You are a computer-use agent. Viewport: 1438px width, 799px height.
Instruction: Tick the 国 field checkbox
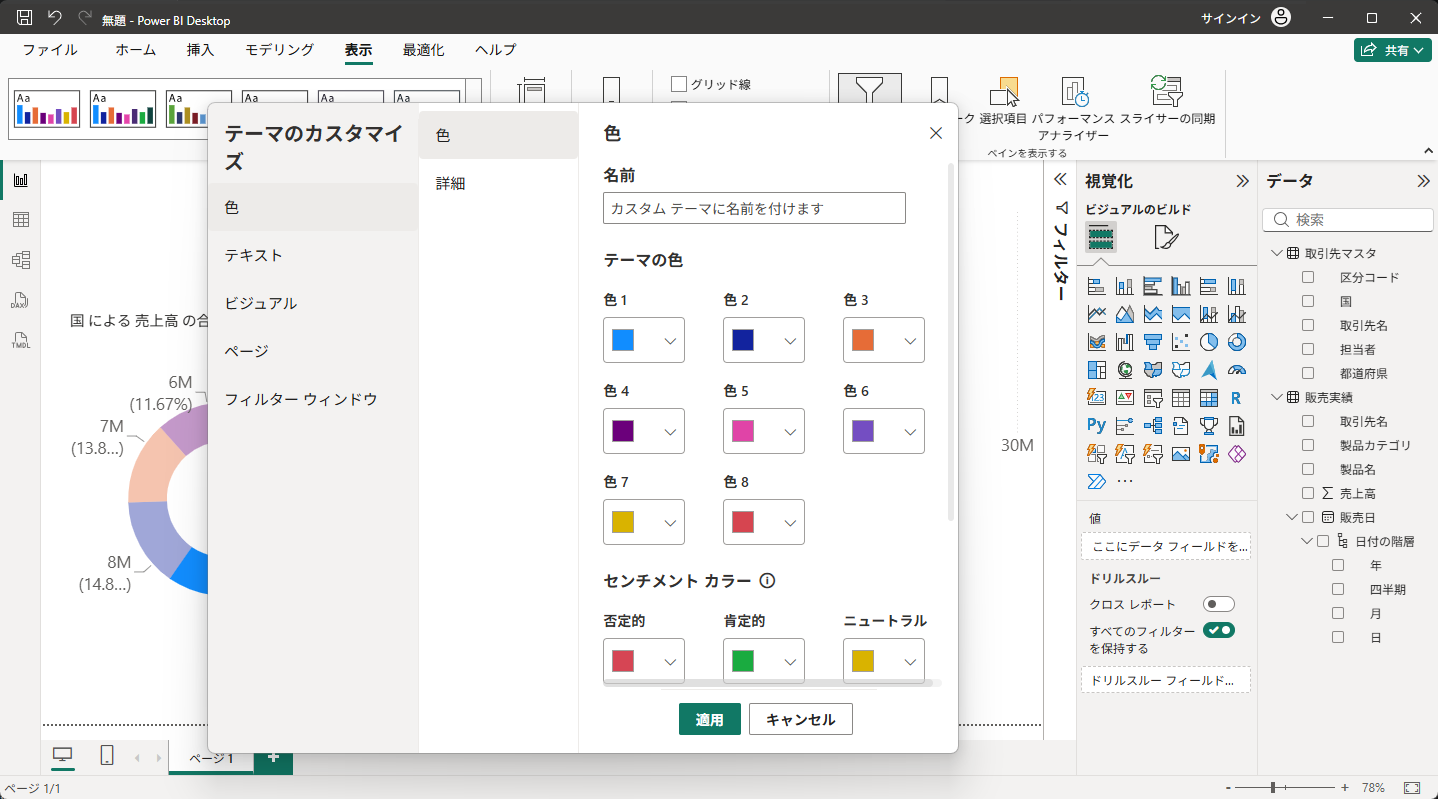(x=1308, y=301)
